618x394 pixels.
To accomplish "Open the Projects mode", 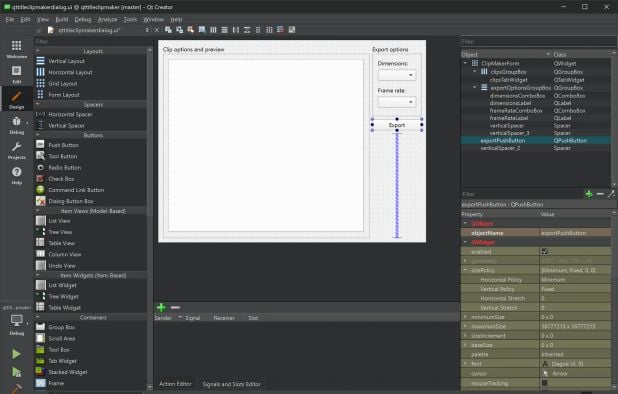I will pyautogui.click(x=16, y=150).
